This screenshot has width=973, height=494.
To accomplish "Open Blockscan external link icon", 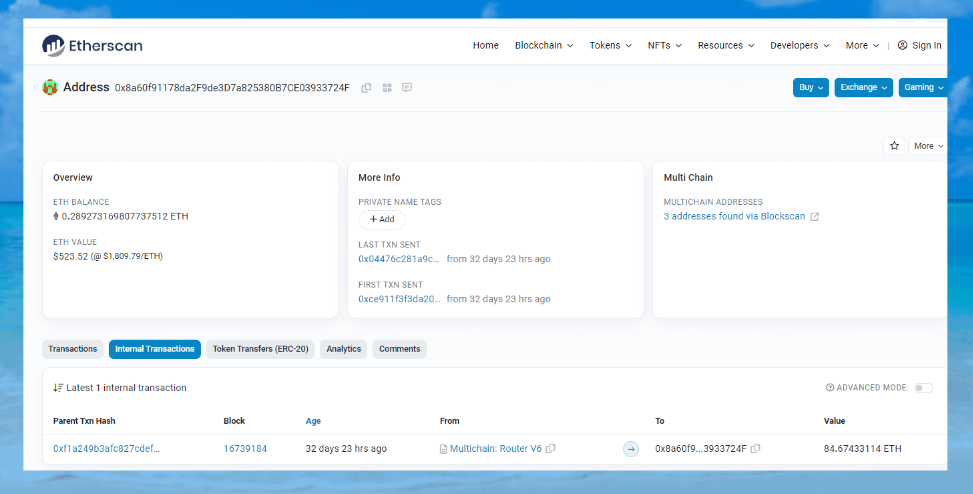I will [814, 217].
